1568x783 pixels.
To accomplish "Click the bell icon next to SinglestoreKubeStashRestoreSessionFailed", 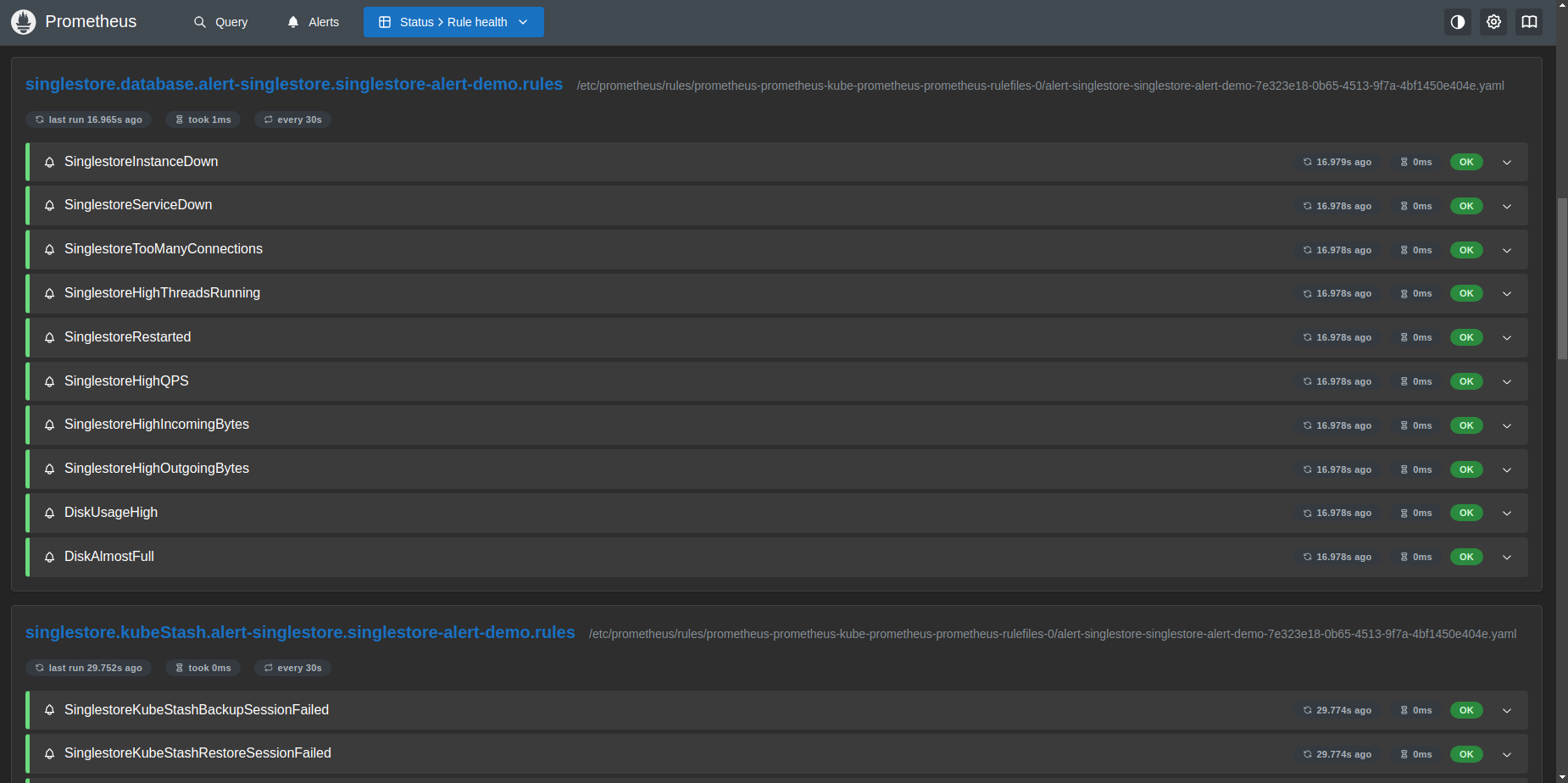I will click(49, 753).
